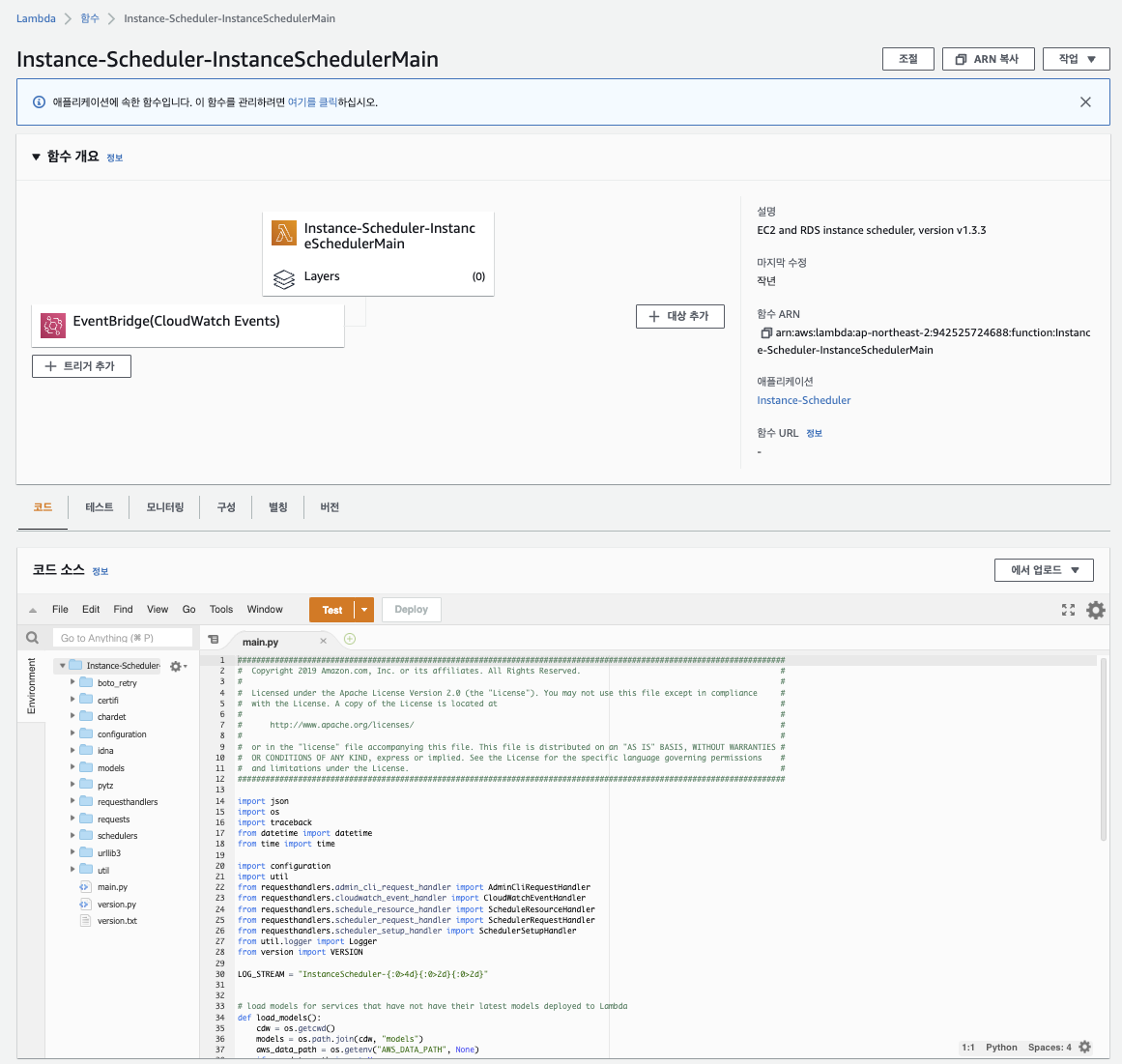The width and height of the screenshot is (1122, 1064).
Task: Switch to the 구성 tab
Action: pyautogui.click(x=226, y=507)
